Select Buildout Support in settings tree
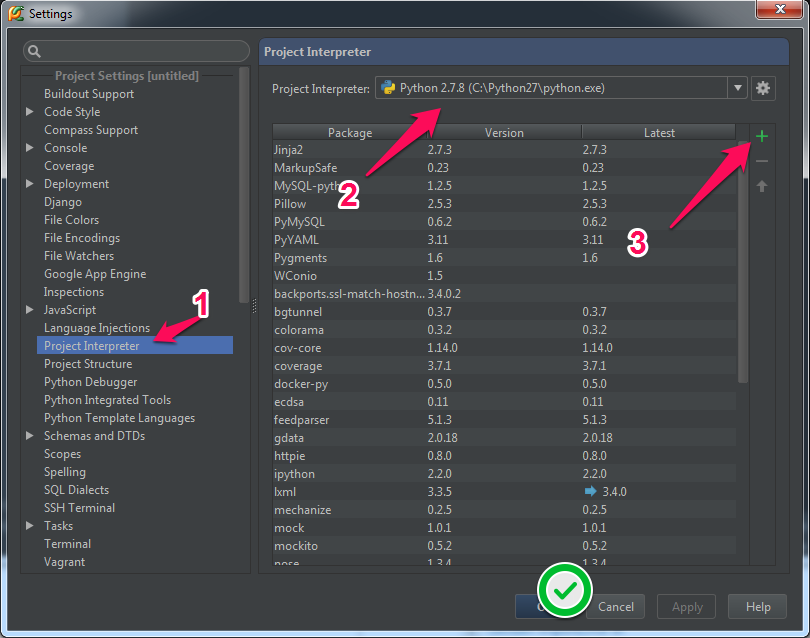810x638 pixels. pyautogui.click(x=89, y=94)
